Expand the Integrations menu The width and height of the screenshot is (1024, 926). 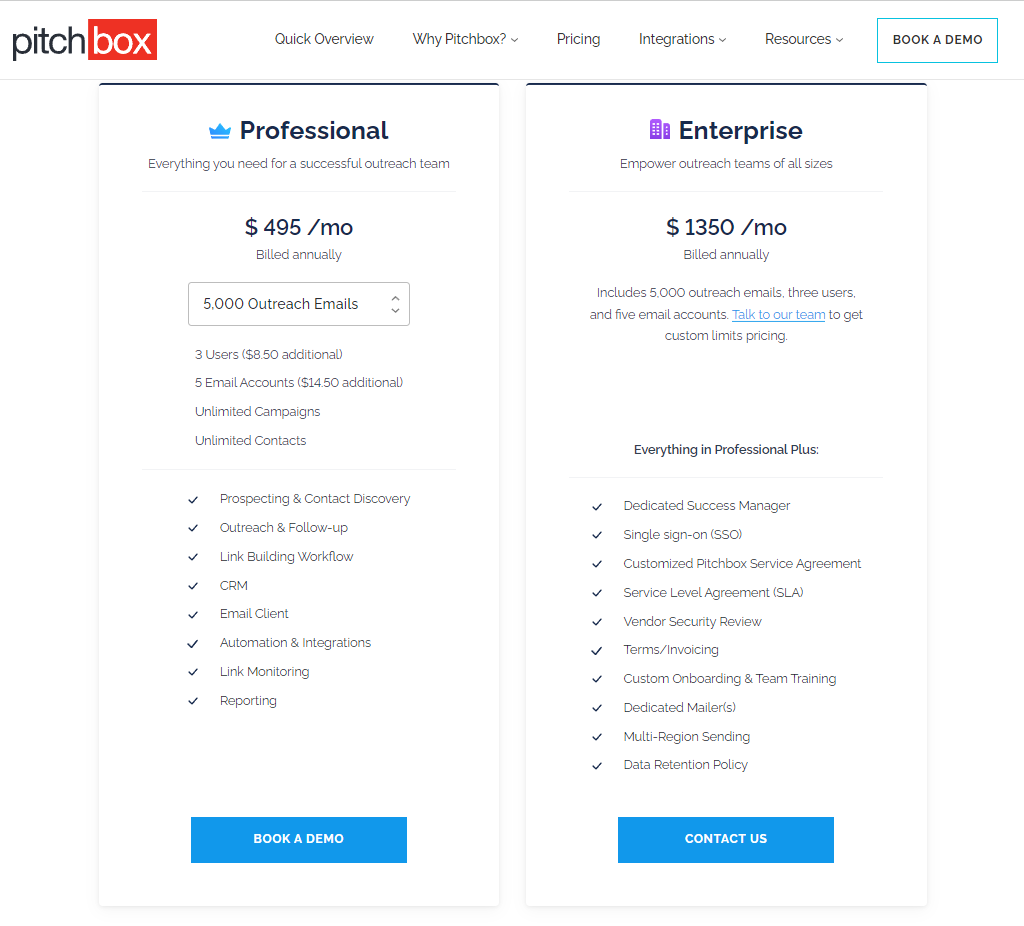point(682,39)
